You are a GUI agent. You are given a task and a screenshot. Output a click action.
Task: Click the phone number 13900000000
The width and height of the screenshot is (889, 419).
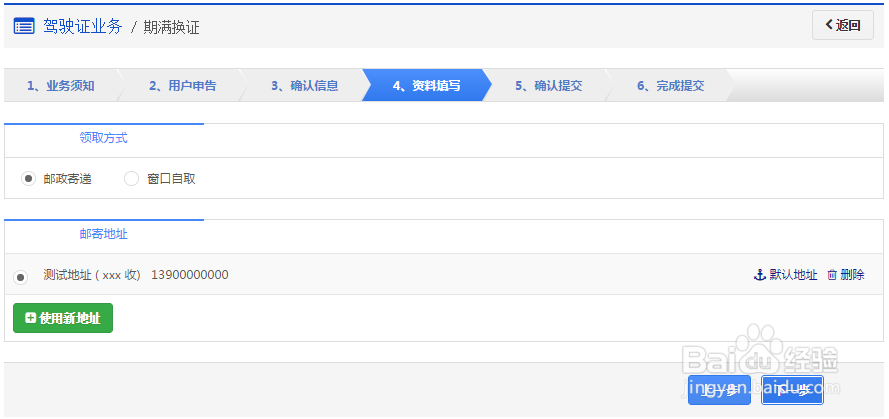tap(190, 275)
